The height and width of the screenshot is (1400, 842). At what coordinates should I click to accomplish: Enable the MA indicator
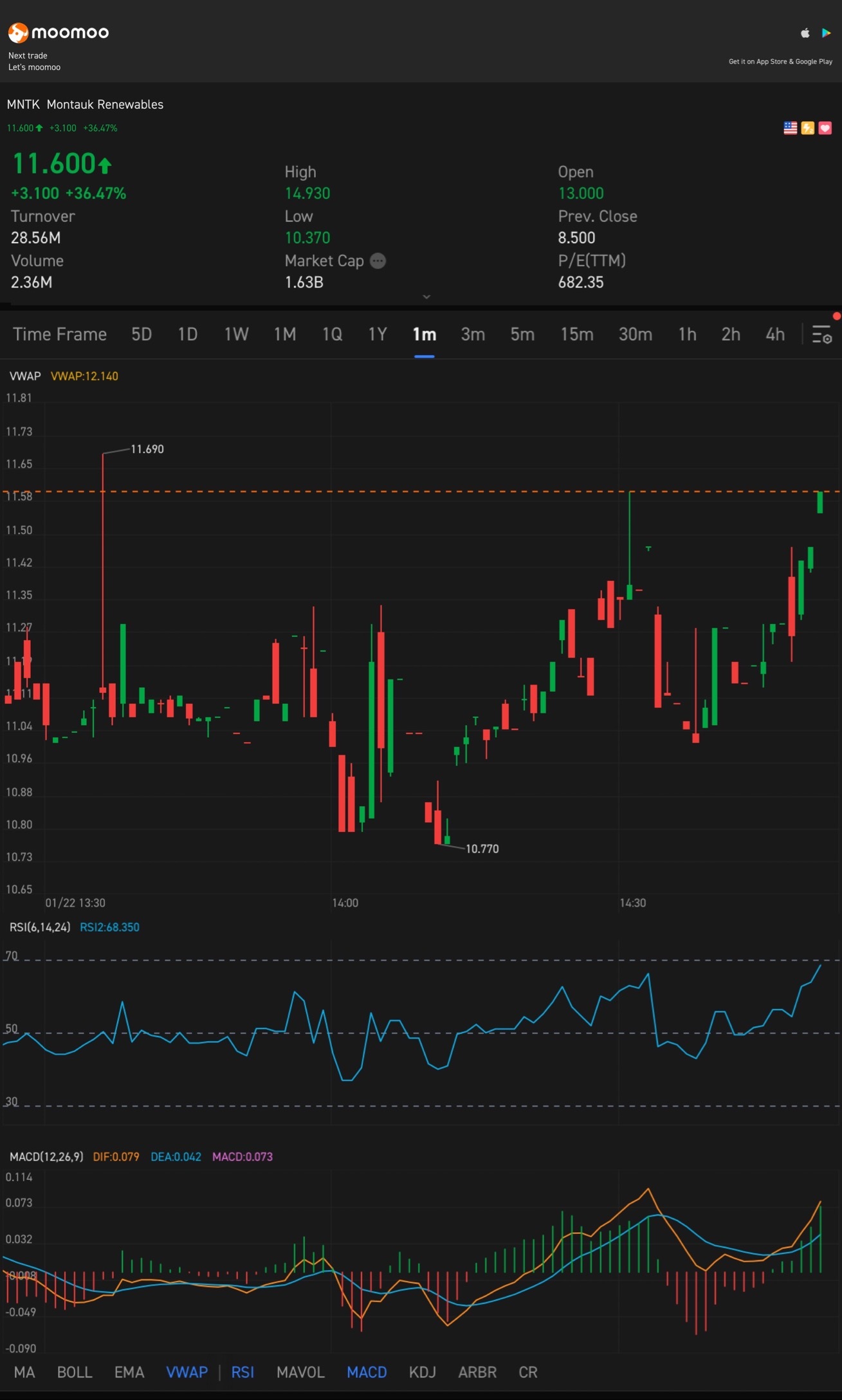click(x=24, y=1372)
